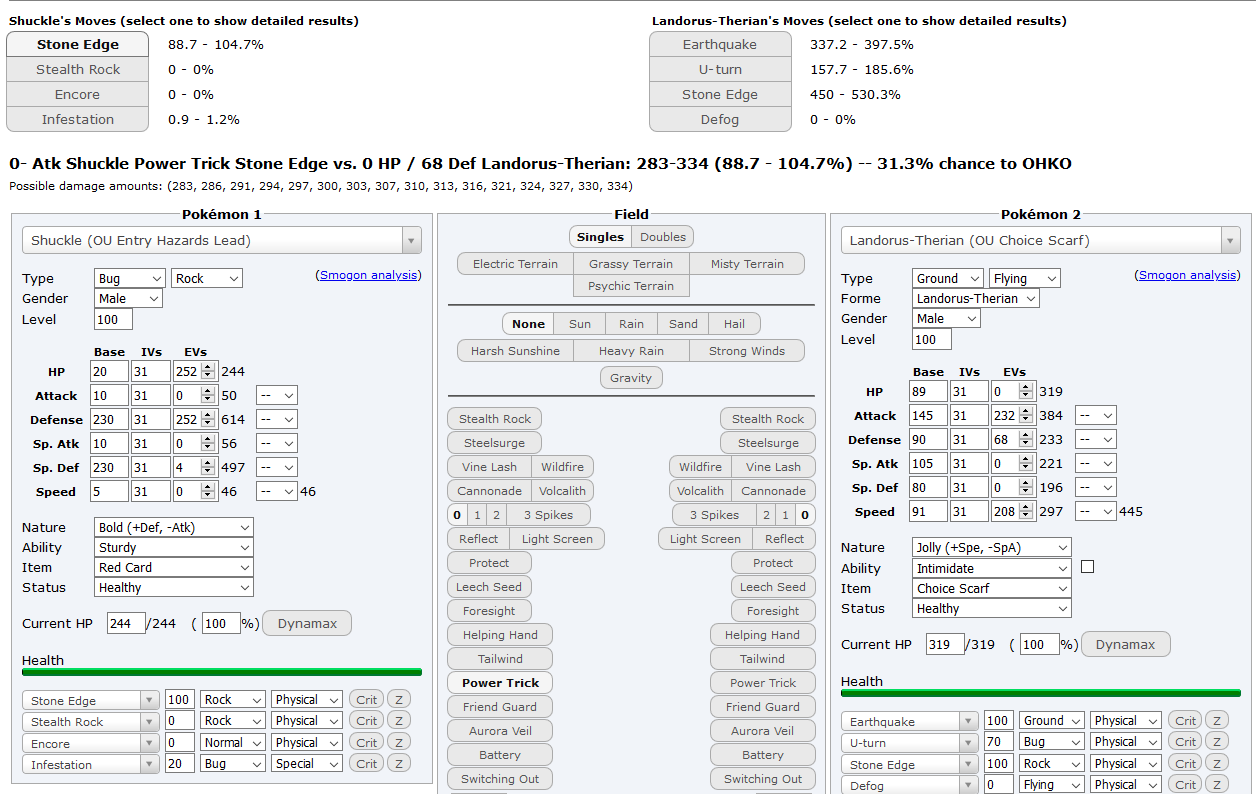Click Shuckle's Current HP input field
The image size is (1256, 794).
click(126, 623)
